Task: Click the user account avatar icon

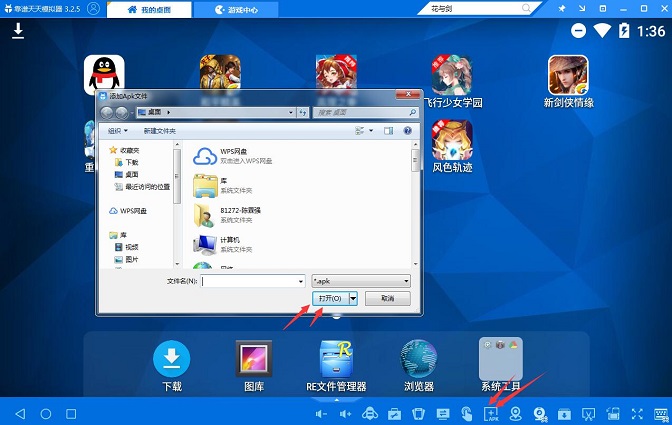Action: 93,9
